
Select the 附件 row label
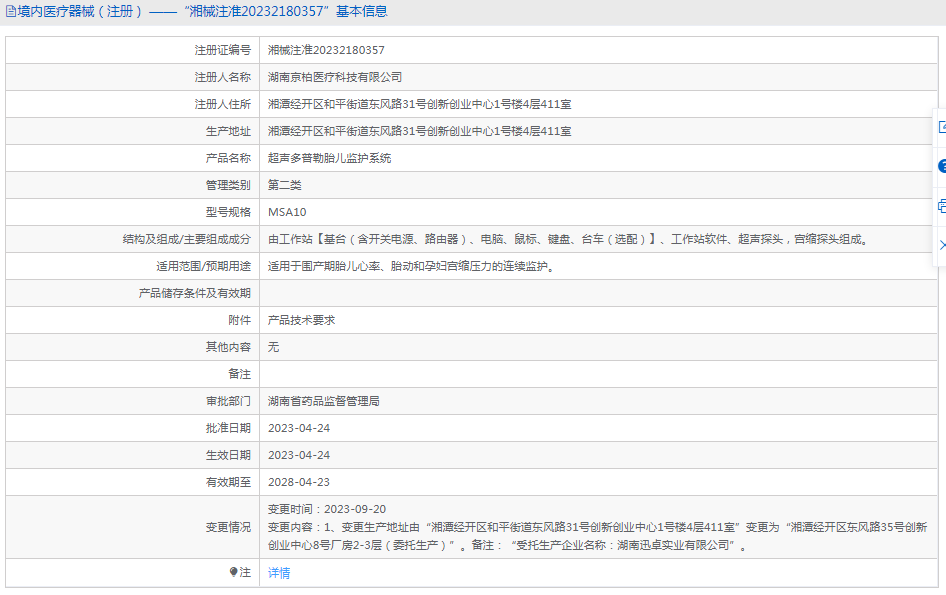pos(240,320)
